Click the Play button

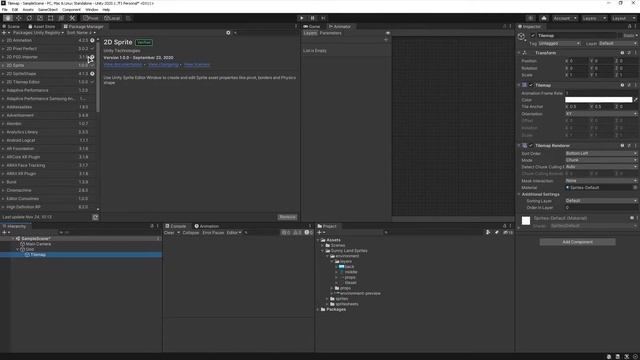coord(302,18)
